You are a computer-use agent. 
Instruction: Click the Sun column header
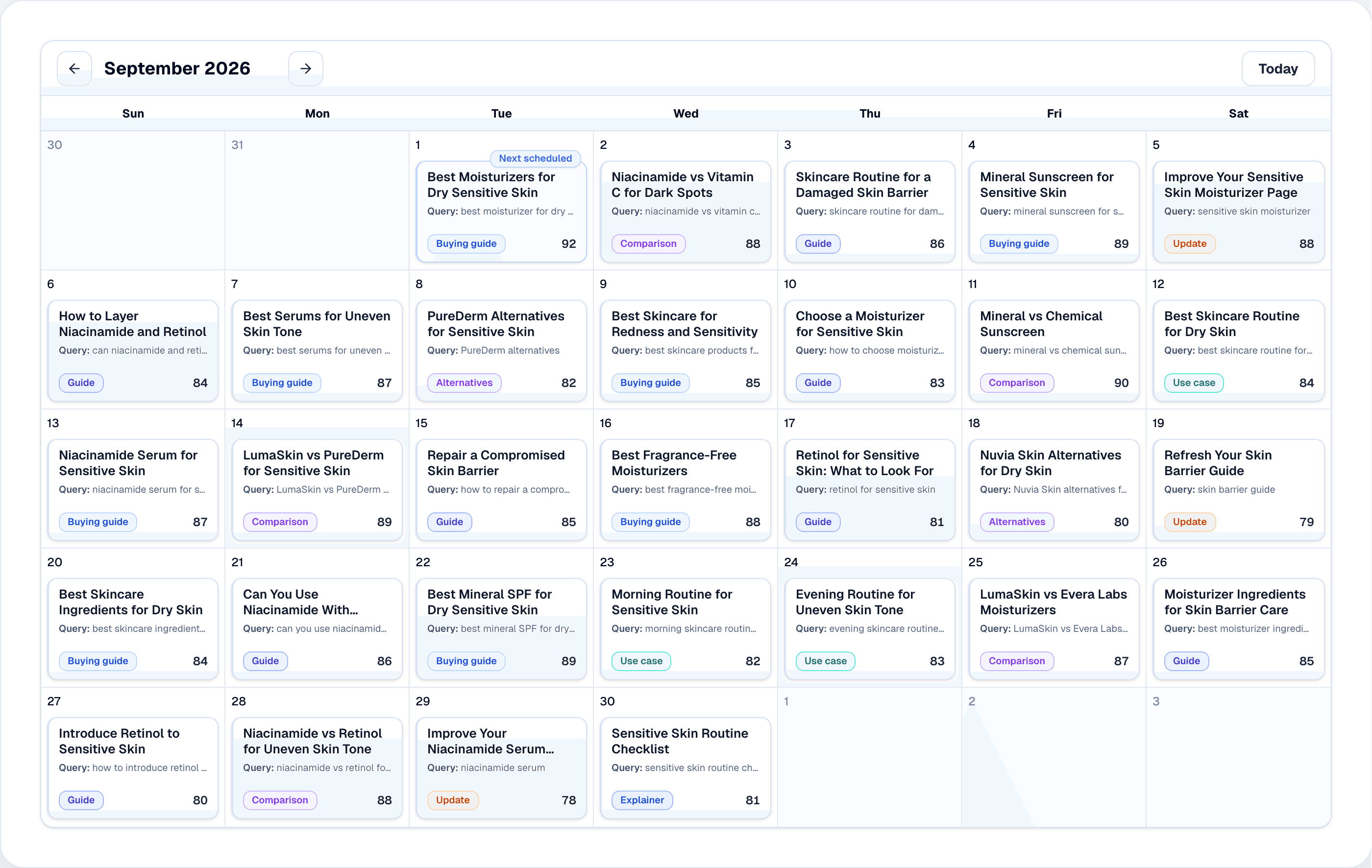133,113
